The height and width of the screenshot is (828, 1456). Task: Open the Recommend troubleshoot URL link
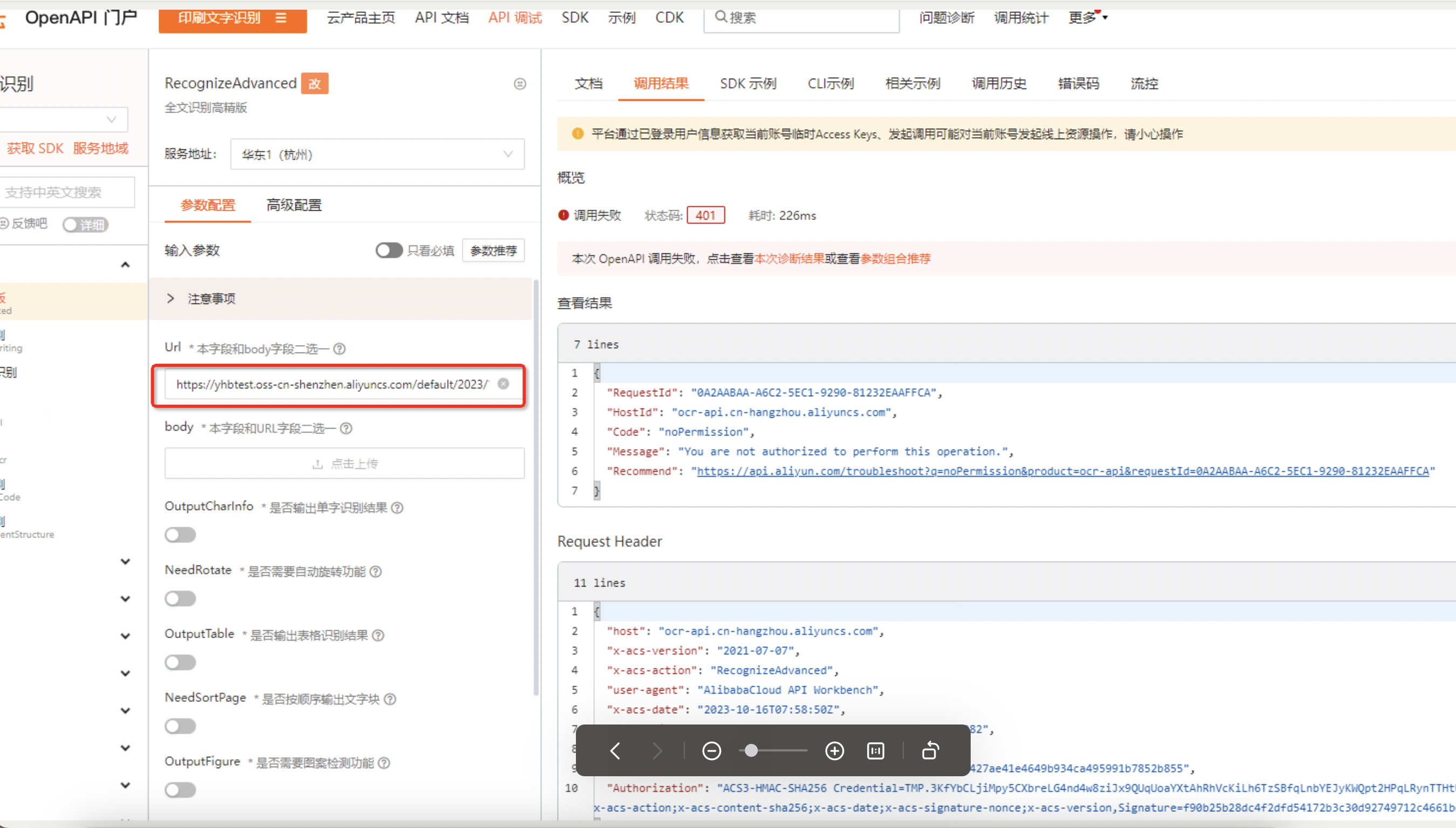pos(1062,472)
